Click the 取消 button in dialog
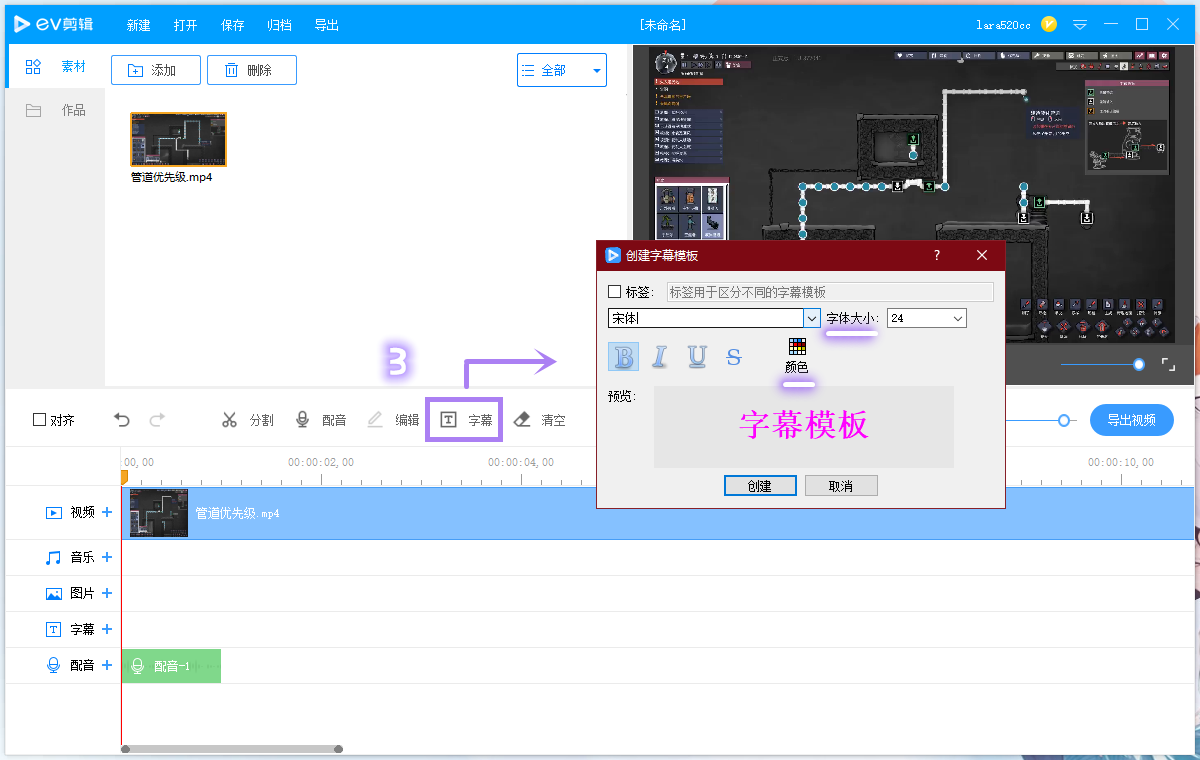The image size is (1200, 760). click(x=841, y=486)
